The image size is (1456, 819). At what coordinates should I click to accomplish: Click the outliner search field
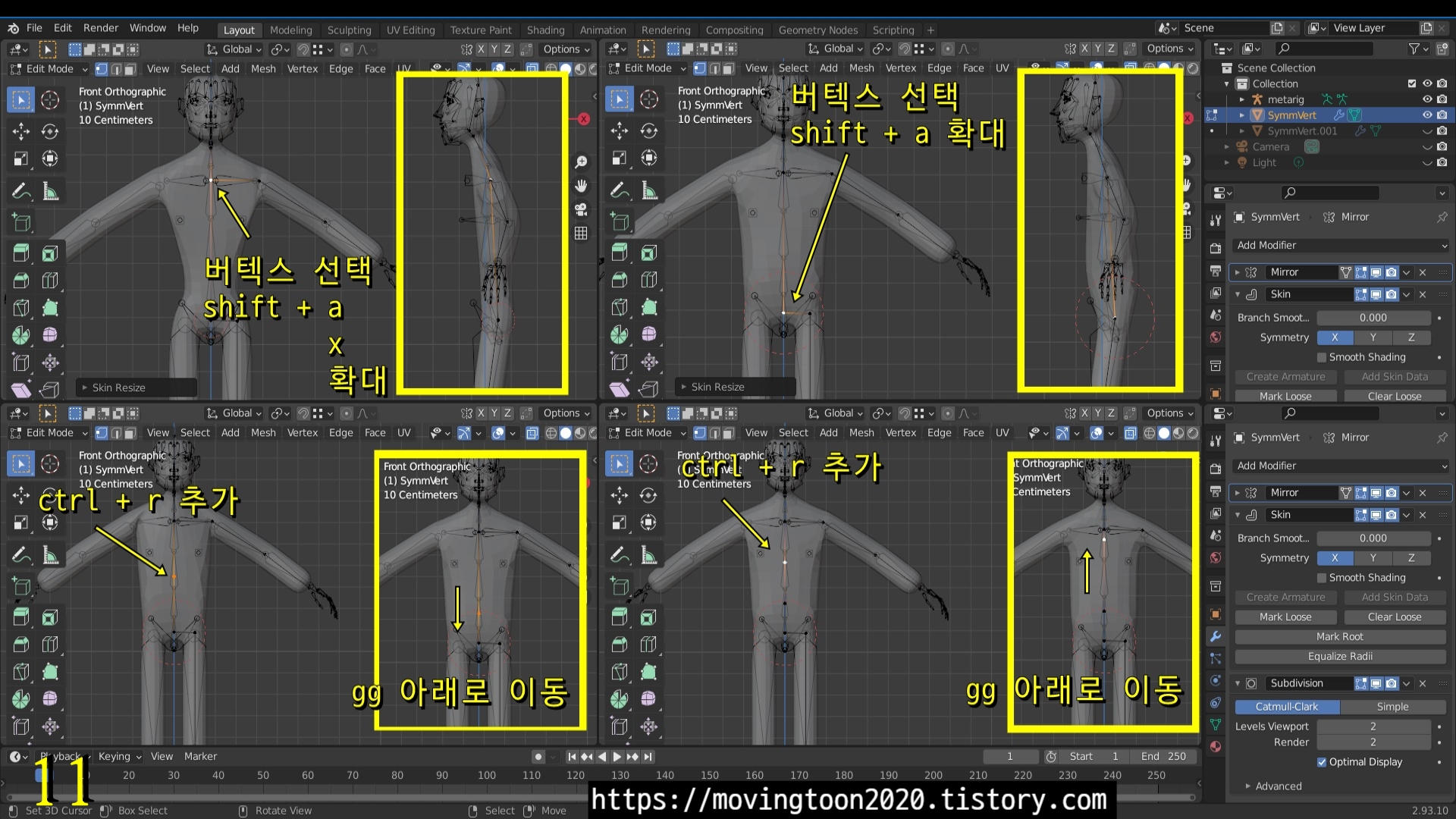point(1324,49)
